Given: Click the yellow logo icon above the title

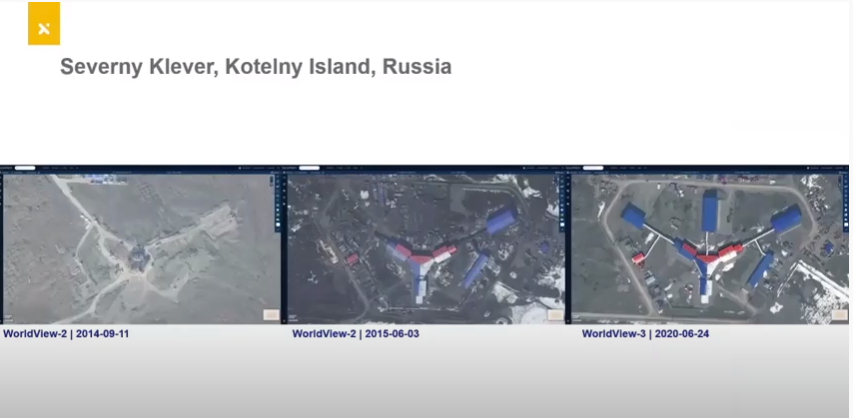Looking at the screenshot, I should click(x=43, y=24).
